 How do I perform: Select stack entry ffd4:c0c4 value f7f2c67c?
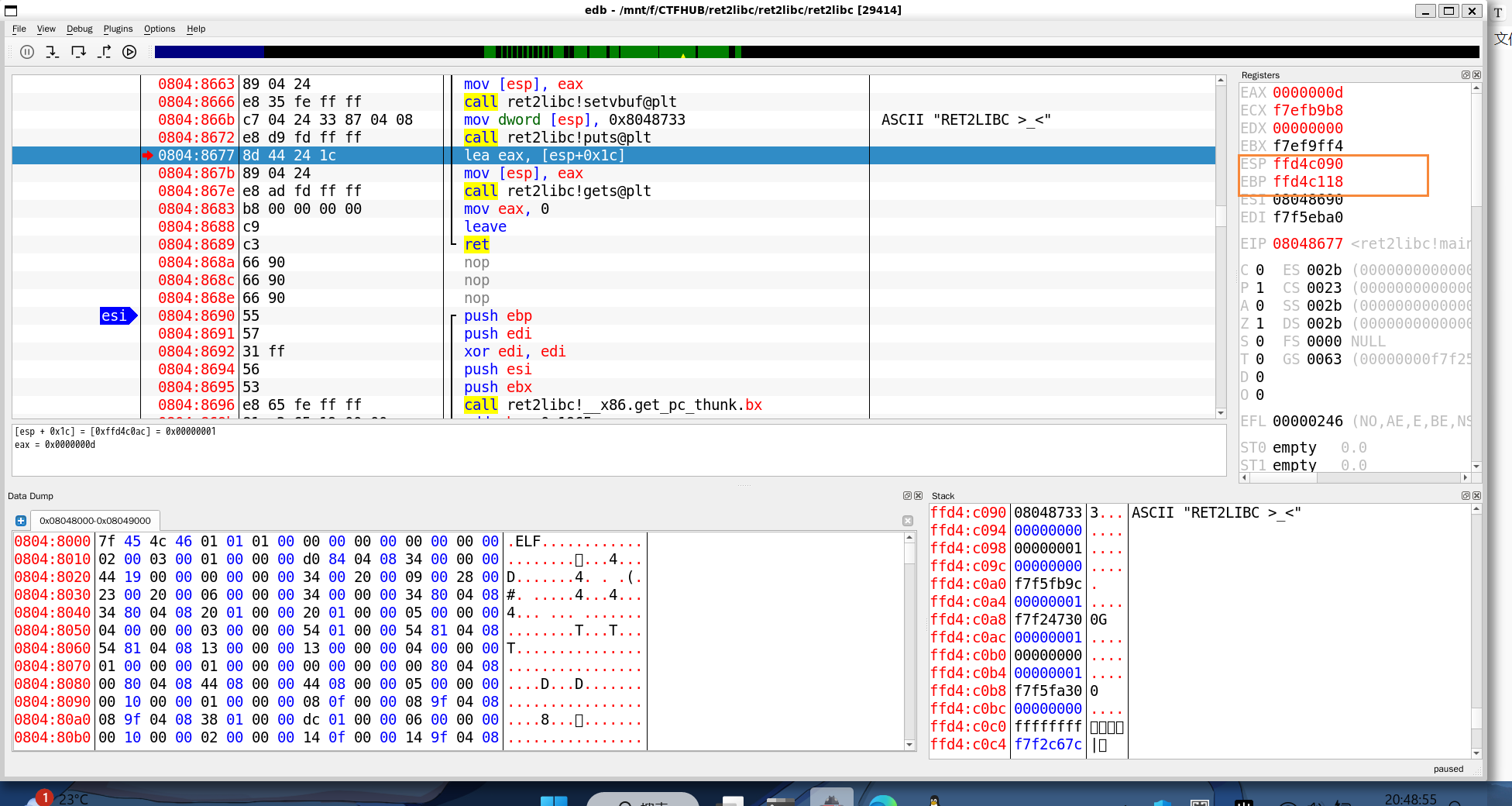tap(1048, 744)
